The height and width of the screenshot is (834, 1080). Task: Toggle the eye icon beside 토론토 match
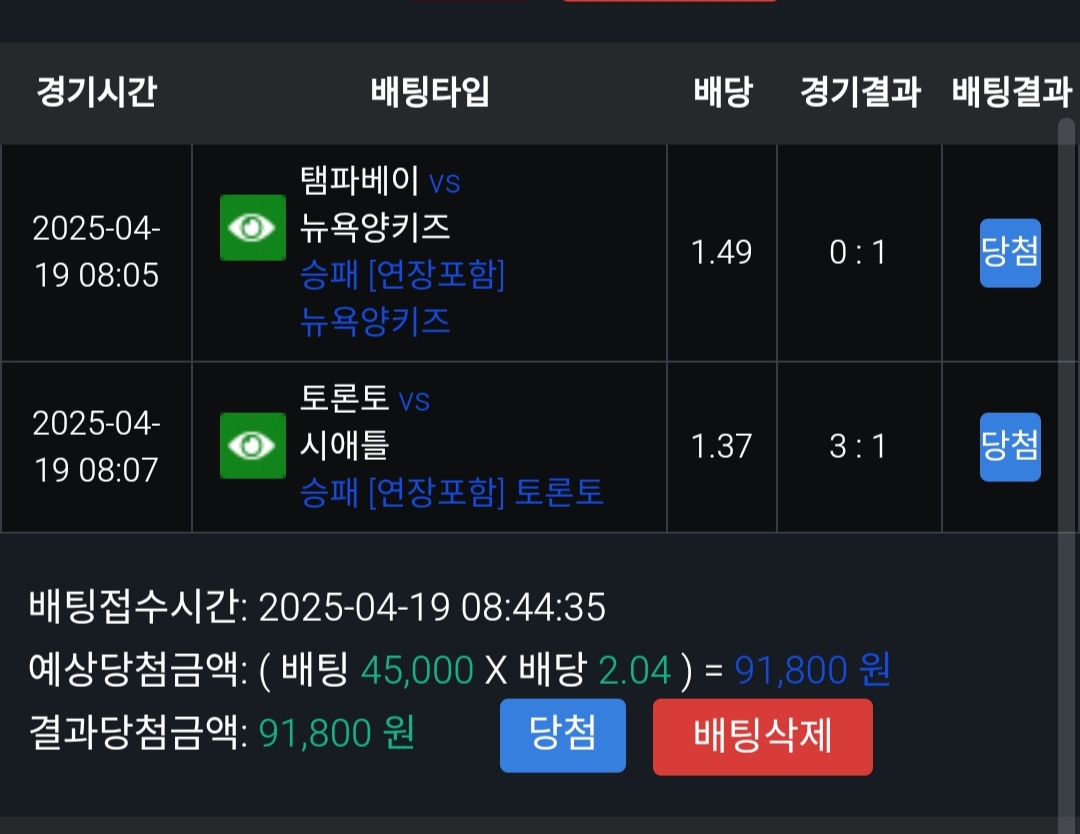(x=252, y=446)
